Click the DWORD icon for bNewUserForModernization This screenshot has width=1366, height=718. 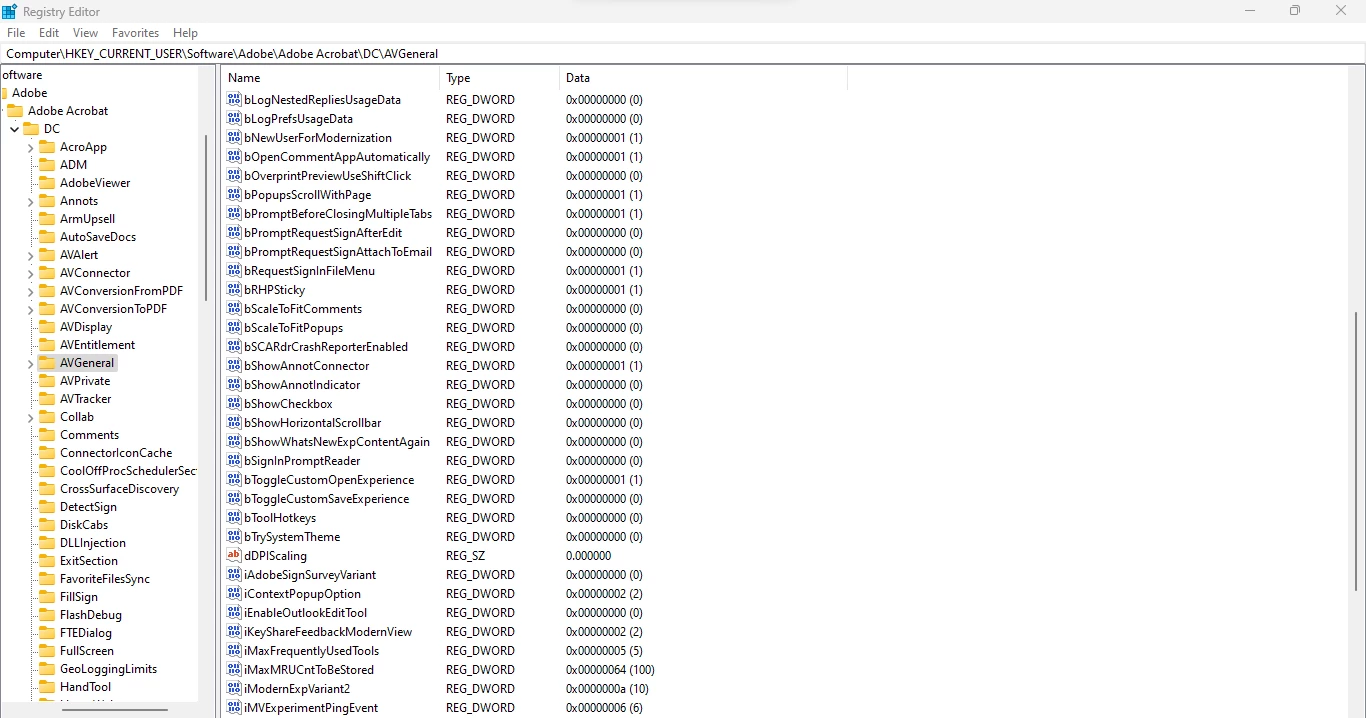234,138
